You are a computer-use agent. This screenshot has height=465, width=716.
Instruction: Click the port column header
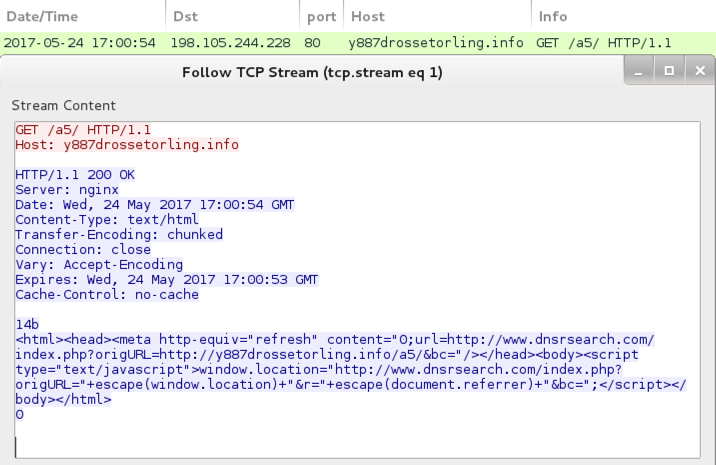[x=321, y=16]
